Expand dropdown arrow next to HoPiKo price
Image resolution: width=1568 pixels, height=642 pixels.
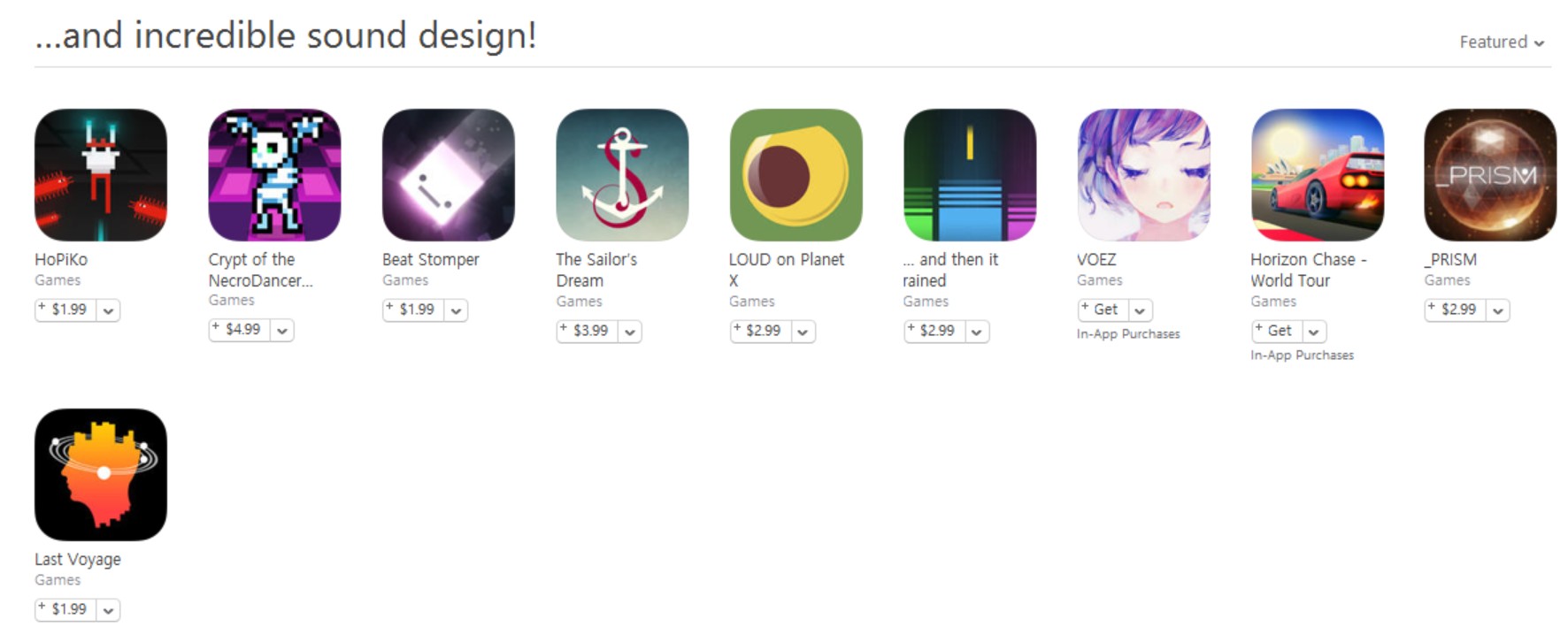108,310
